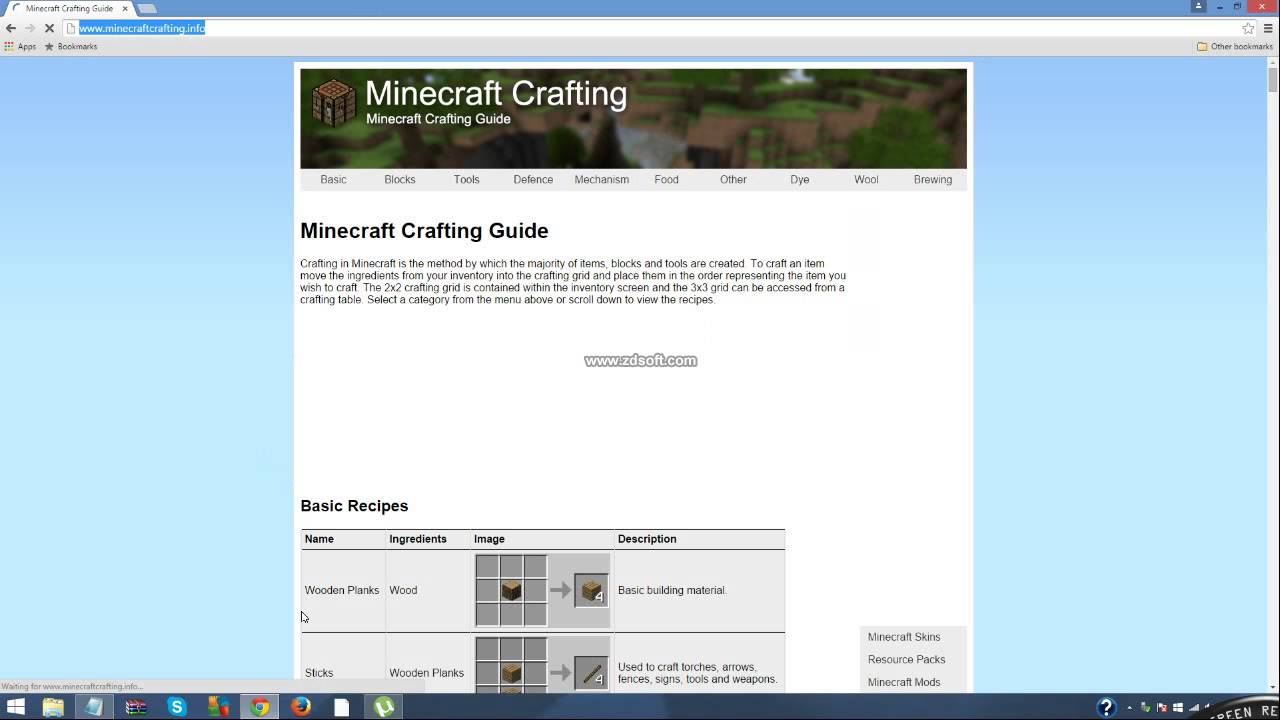Open the Other recipes category

coord(733,179)
